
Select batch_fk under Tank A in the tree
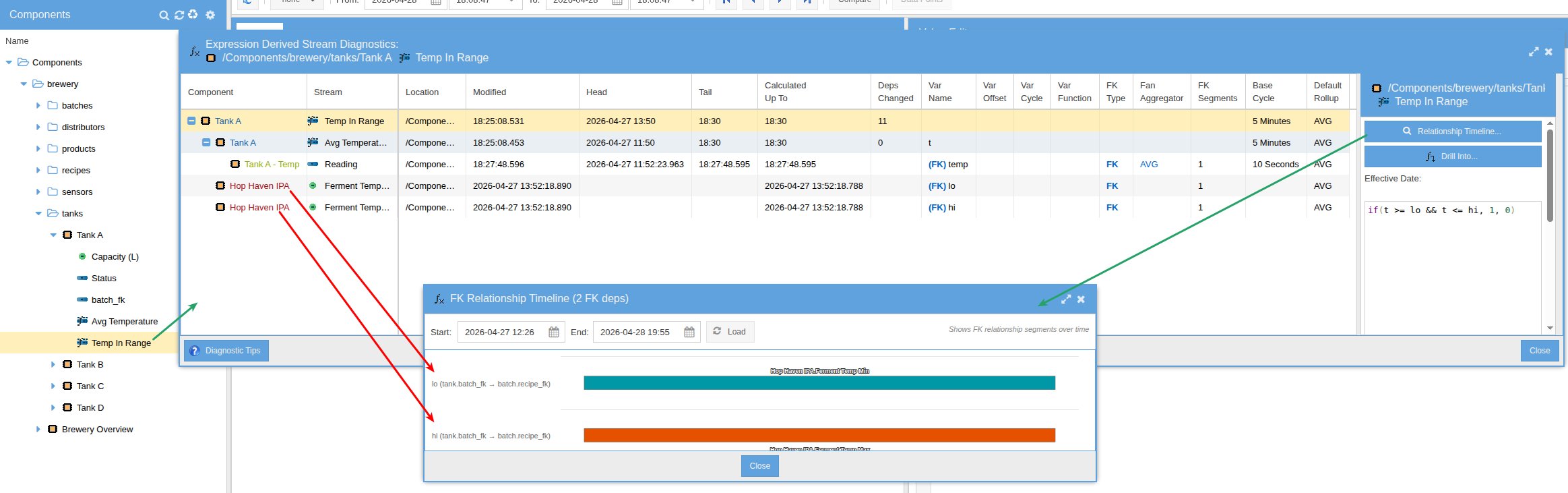(108, 299)
